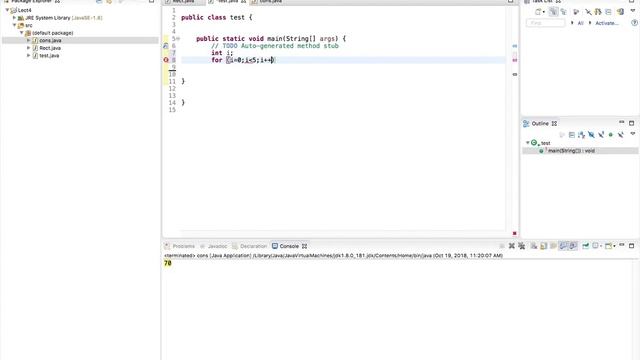Select test class node in Outline
The width and height of the screenshot is (640, 360).
545,143
